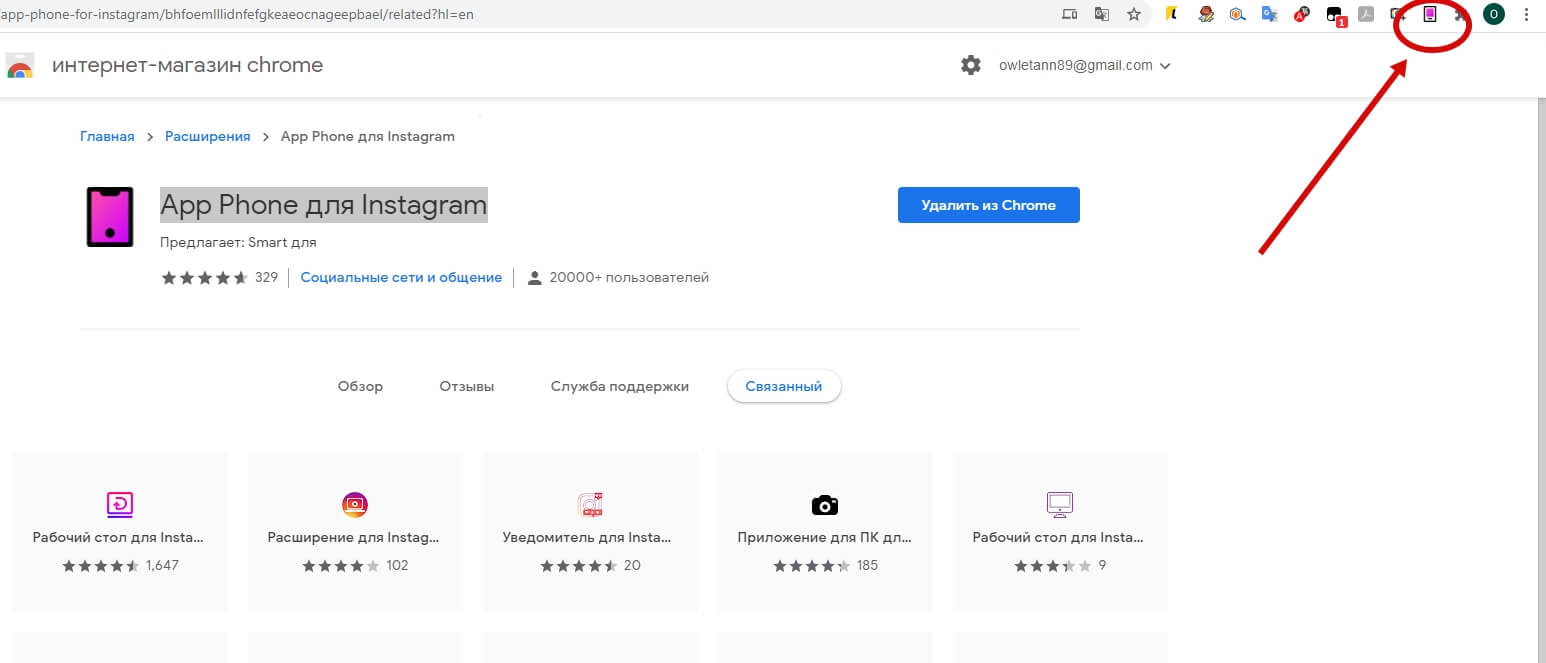Open the black extension icon with red 1 badge

point(1335,15)
